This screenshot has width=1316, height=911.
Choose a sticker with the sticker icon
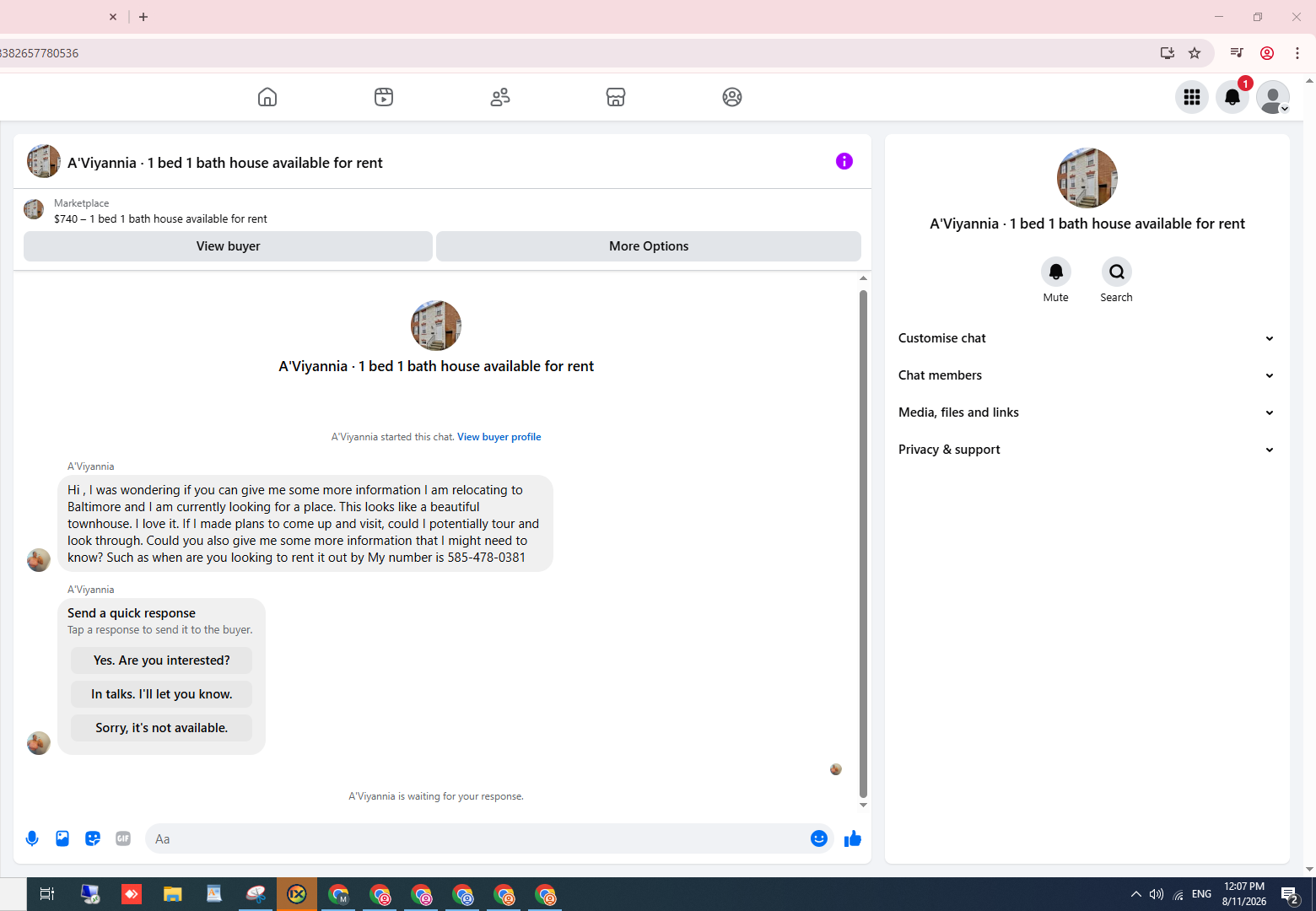click(x=93, y=838)
